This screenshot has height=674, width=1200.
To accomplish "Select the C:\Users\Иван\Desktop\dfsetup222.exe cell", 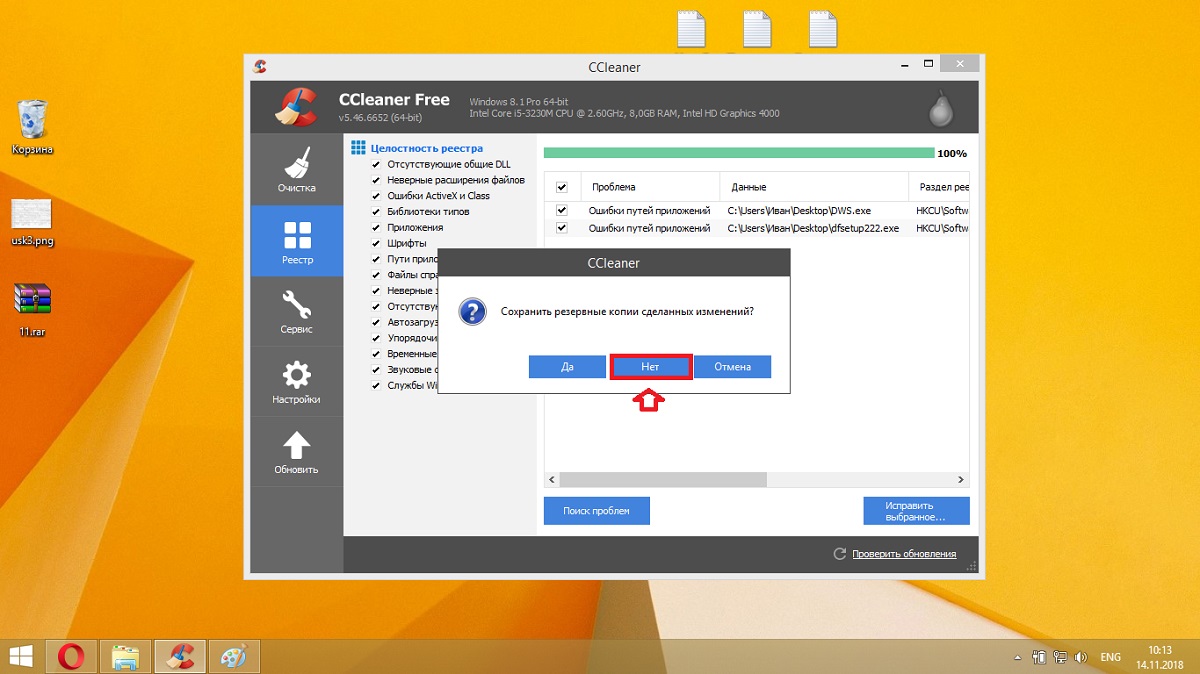I will [x=813, y=228].
